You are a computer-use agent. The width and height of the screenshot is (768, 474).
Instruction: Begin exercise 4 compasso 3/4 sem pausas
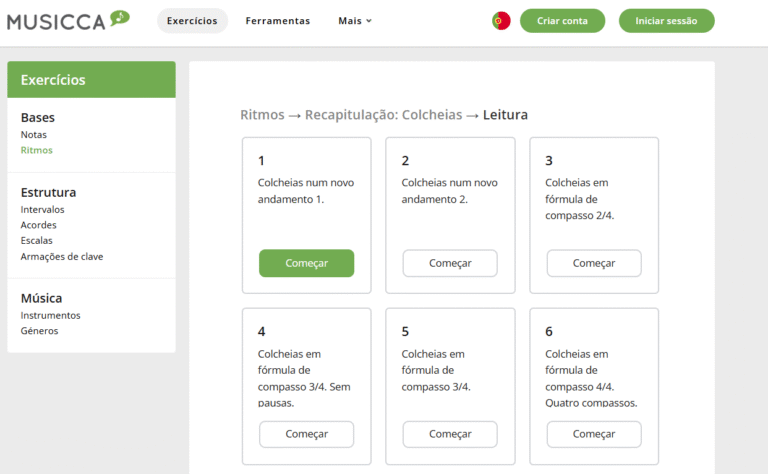click(x=306, y=434)
